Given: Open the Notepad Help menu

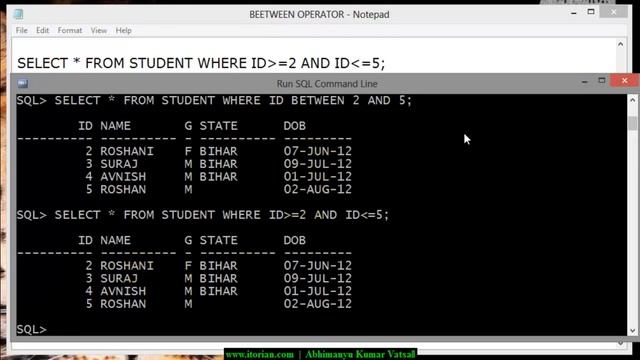Looking at the screenshot, I should [123, 31].
